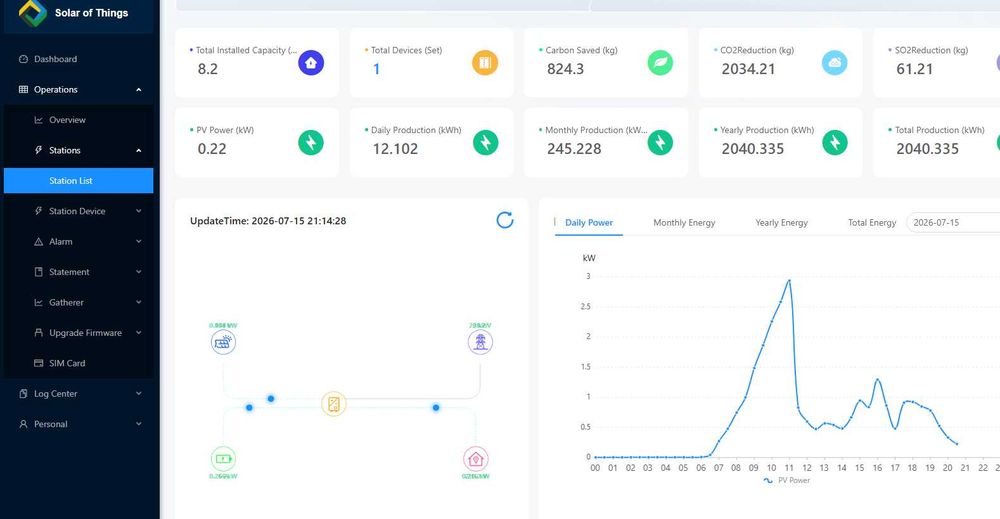Image resolution: width=1000 pixels, height=519 pixels.
Task: Toggle the PV Power legend in chart
Action: click(x=786, y=480)
